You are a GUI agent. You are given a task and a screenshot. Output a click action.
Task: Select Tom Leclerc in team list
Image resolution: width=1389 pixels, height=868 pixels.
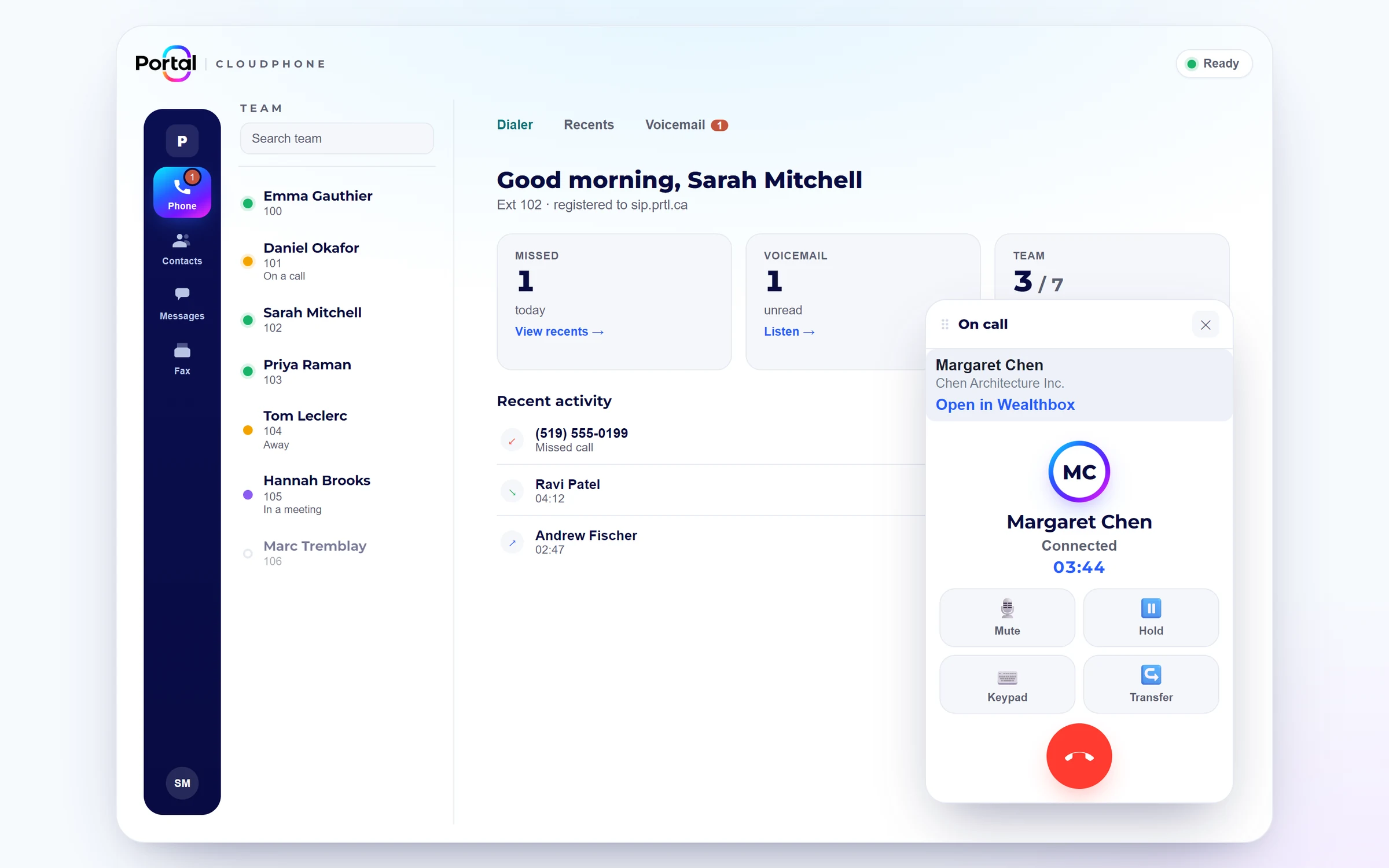point(337,429)
